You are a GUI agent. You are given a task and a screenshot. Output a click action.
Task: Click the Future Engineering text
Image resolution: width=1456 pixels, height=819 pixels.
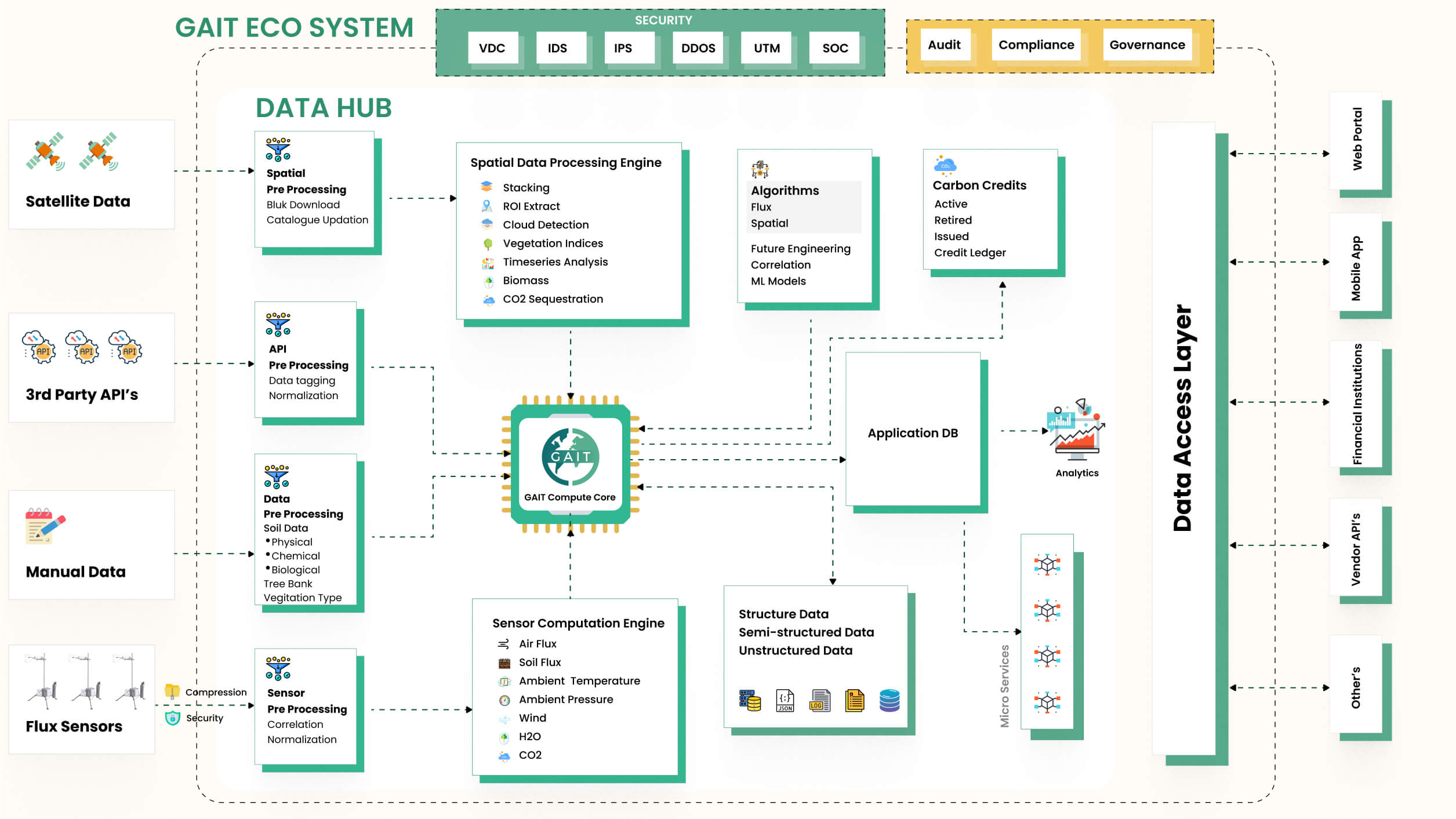800,249
